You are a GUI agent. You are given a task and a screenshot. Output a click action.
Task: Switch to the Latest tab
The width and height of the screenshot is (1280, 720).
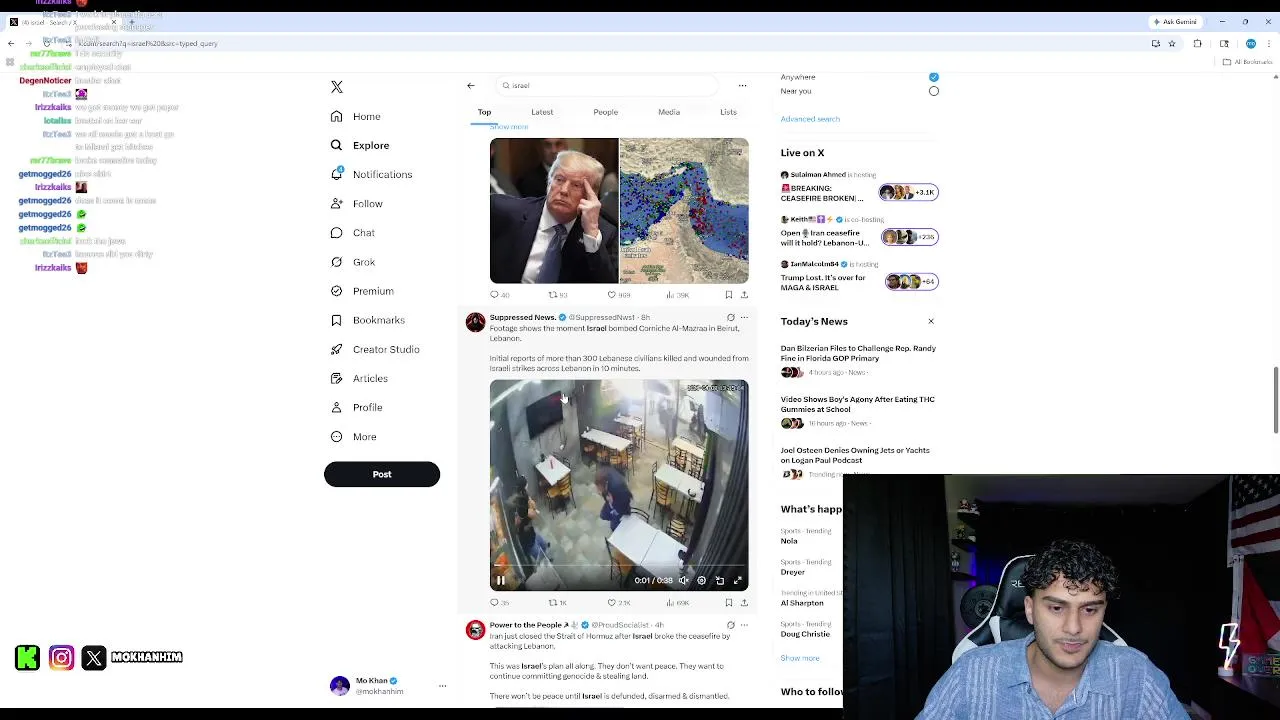point(542,112)
